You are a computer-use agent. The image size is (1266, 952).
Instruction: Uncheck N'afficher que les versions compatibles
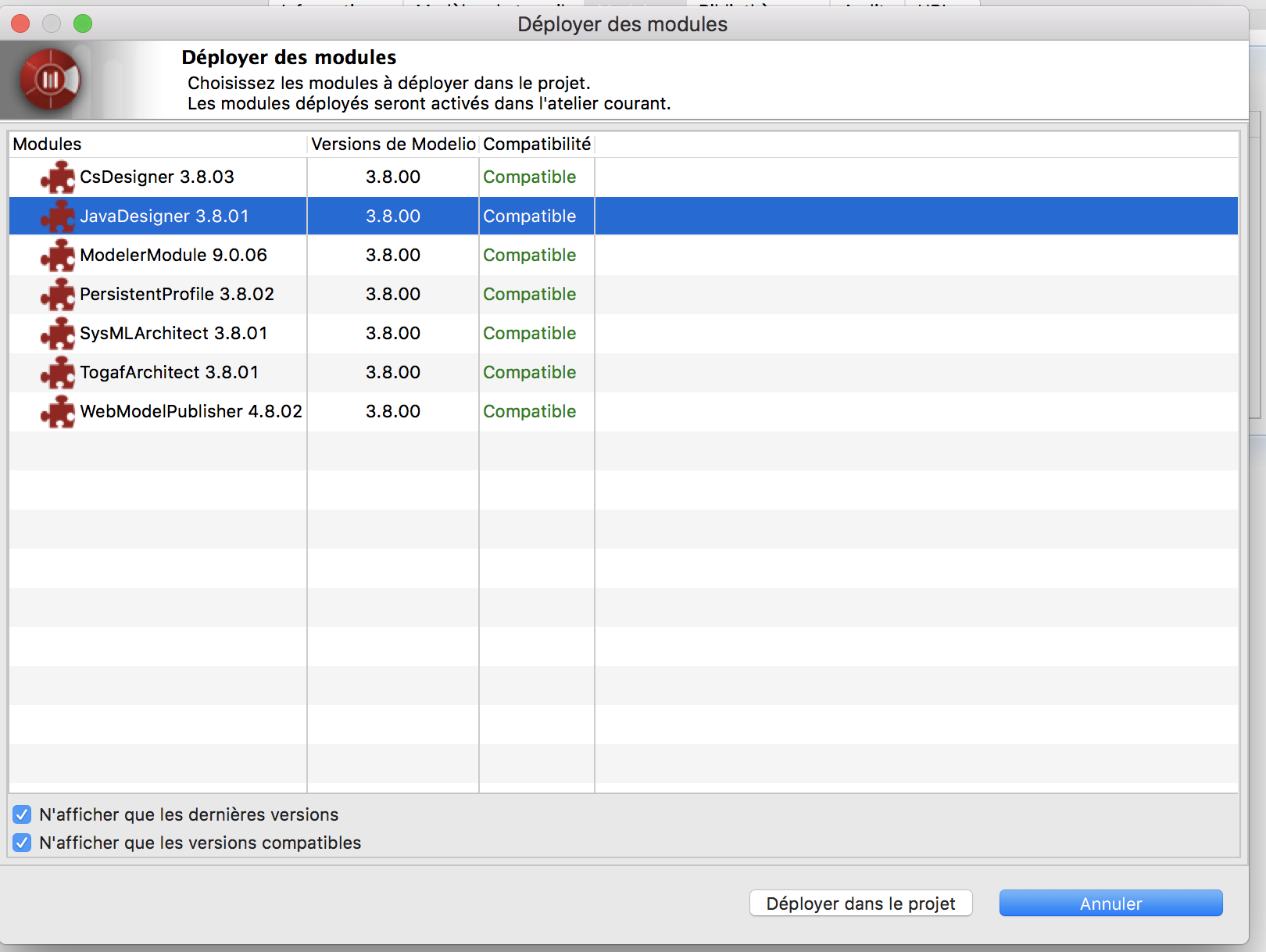22,843
